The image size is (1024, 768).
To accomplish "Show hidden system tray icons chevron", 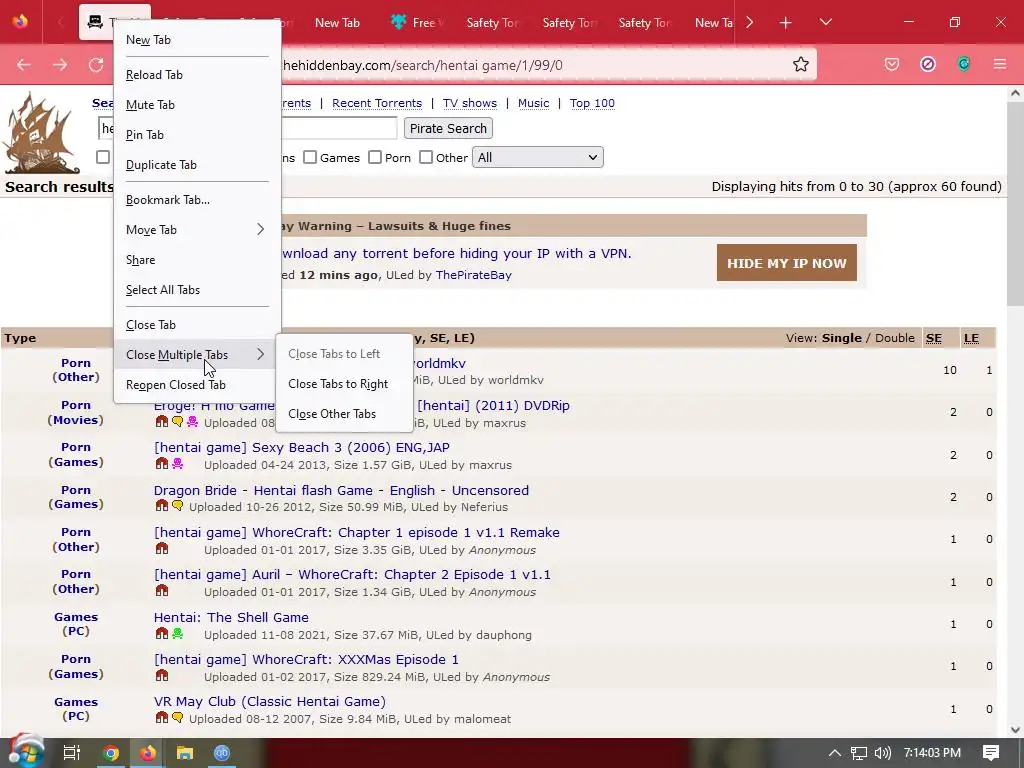I will tap(835, 753).
